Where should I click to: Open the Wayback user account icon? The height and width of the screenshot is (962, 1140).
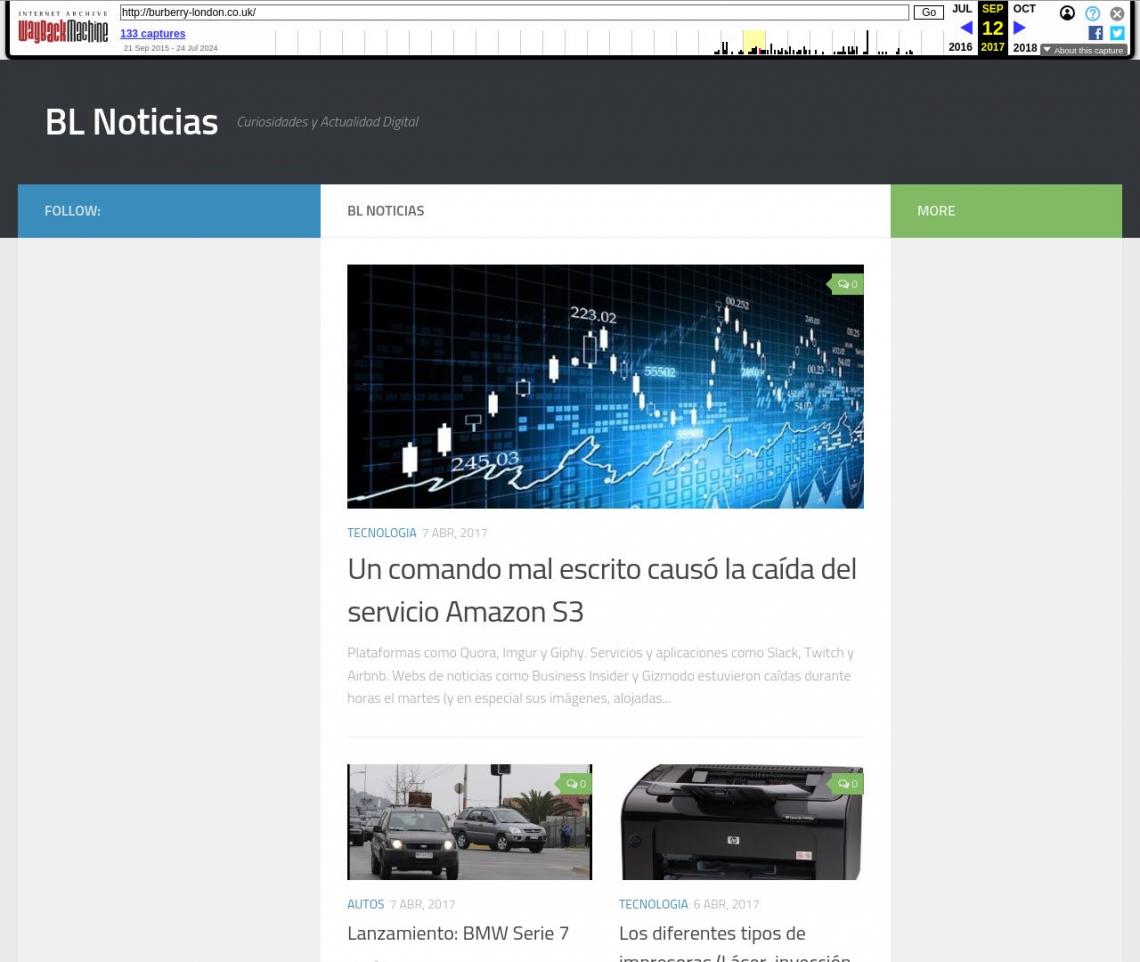pyautogui.click(x=1067, y=13)
